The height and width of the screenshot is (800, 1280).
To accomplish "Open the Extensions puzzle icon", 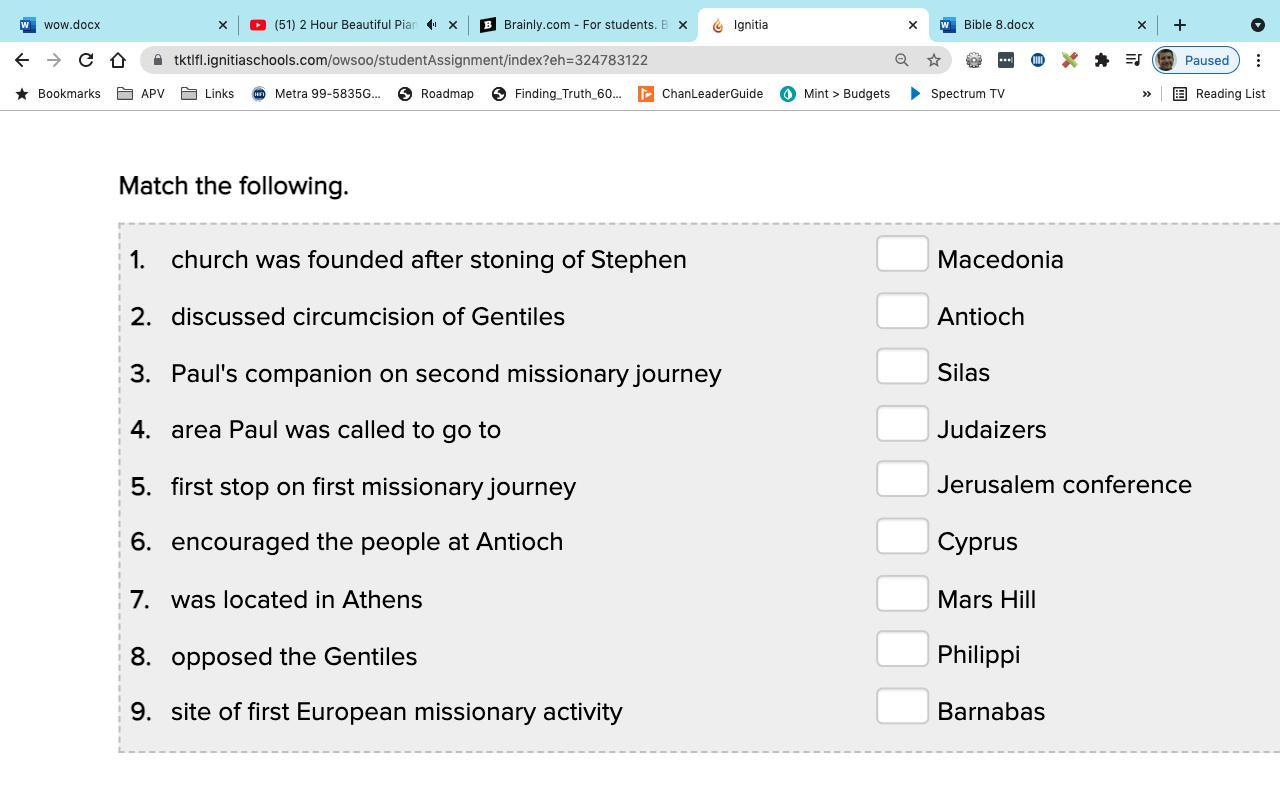I will point(1102,60).
